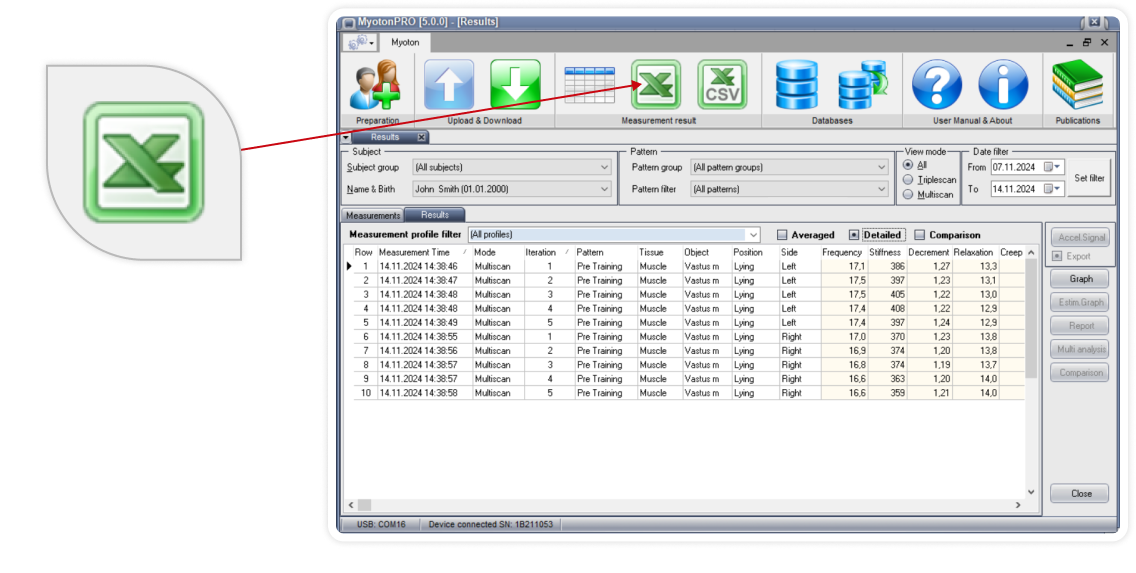Click the To date field 14.11.2024

pos(1016,189)
